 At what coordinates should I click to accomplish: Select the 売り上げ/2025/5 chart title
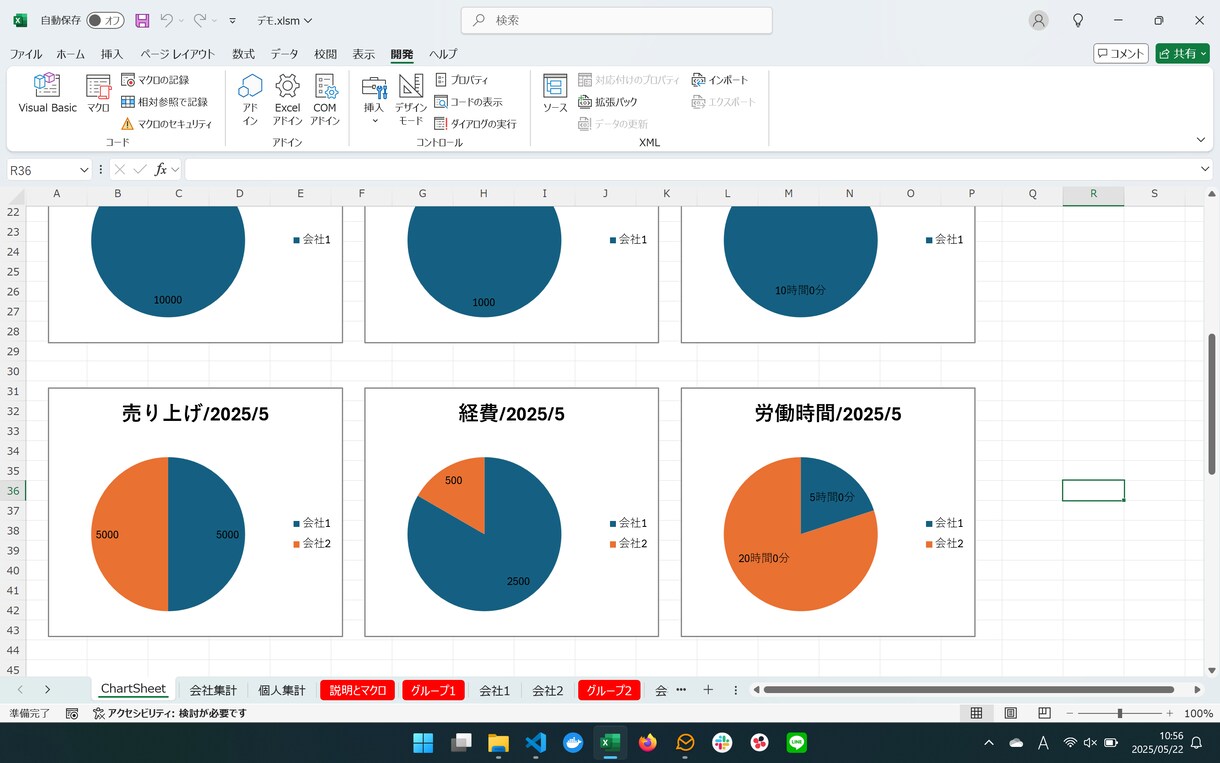coord(195,414)
